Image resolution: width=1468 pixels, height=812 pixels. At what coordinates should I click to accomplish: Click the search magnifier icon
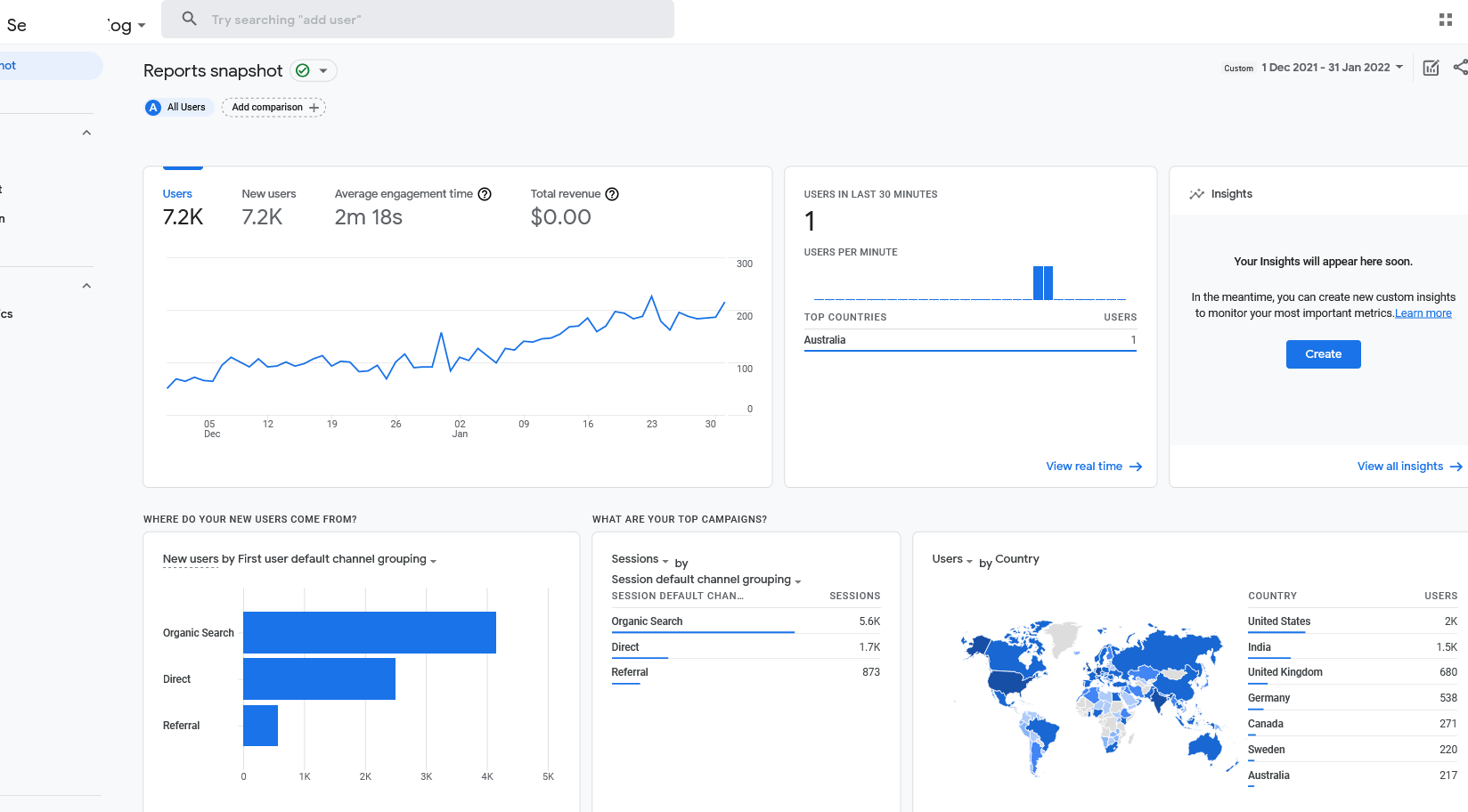189,19
